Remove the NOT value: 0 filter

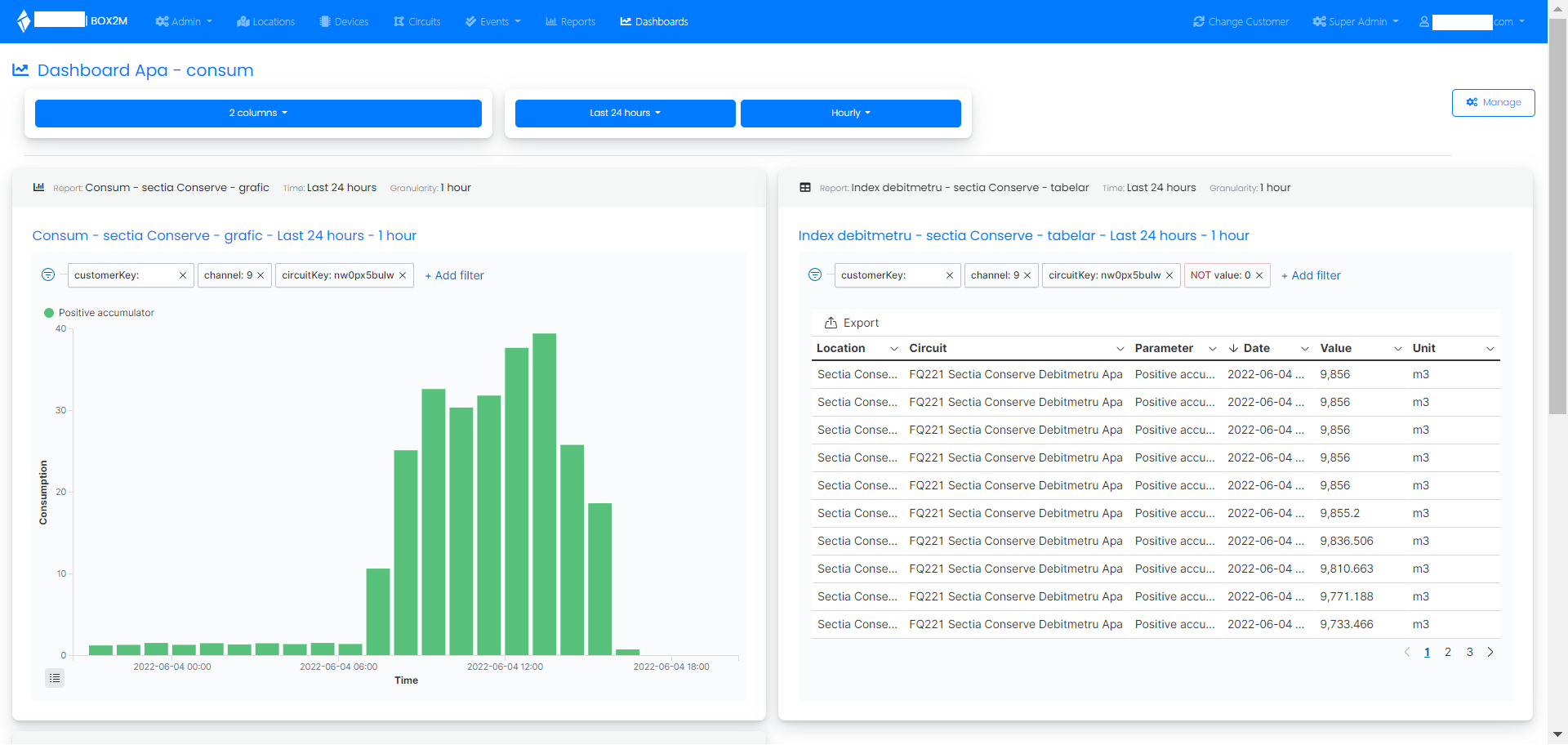coord(1259,276)
